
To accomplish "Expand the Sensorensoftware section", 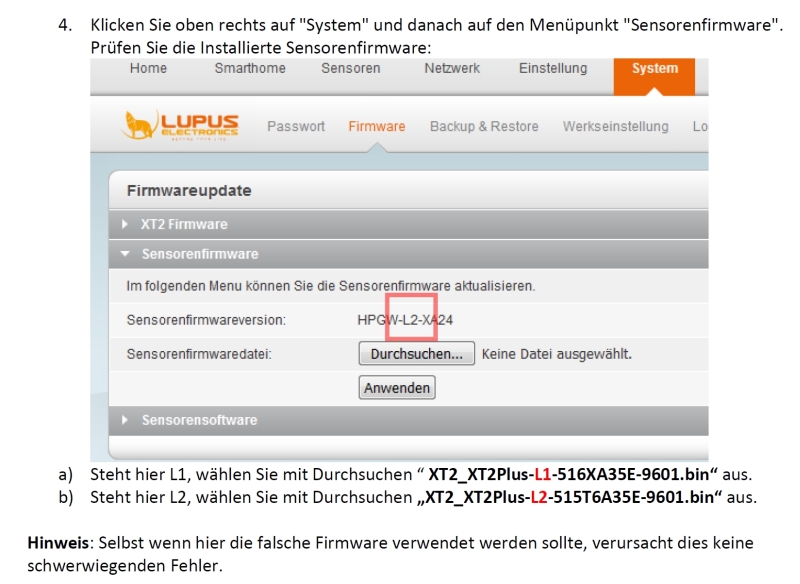I will point(199,420).
